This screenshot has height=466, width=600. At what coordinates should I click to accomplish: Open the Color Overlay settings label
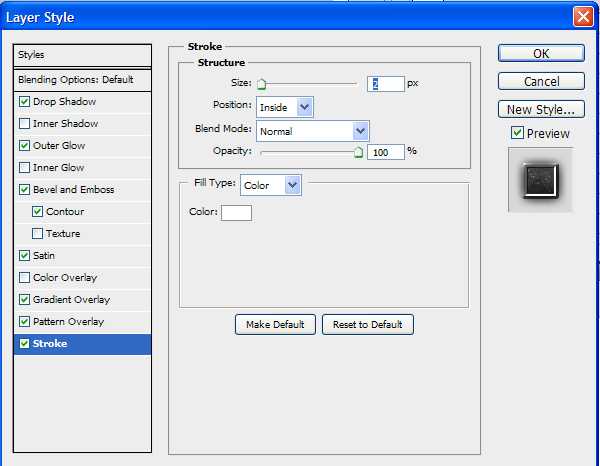65,278
